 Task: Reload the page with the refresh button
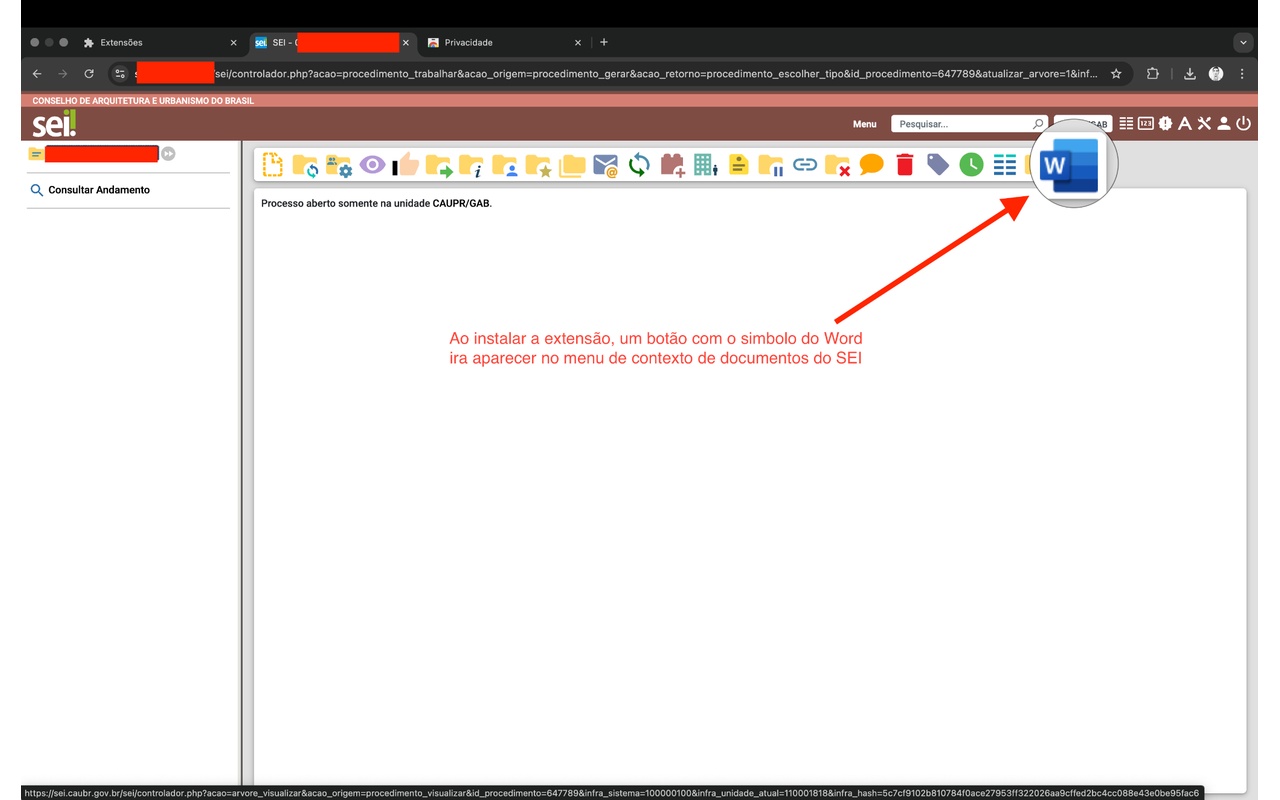pos(89,74)
